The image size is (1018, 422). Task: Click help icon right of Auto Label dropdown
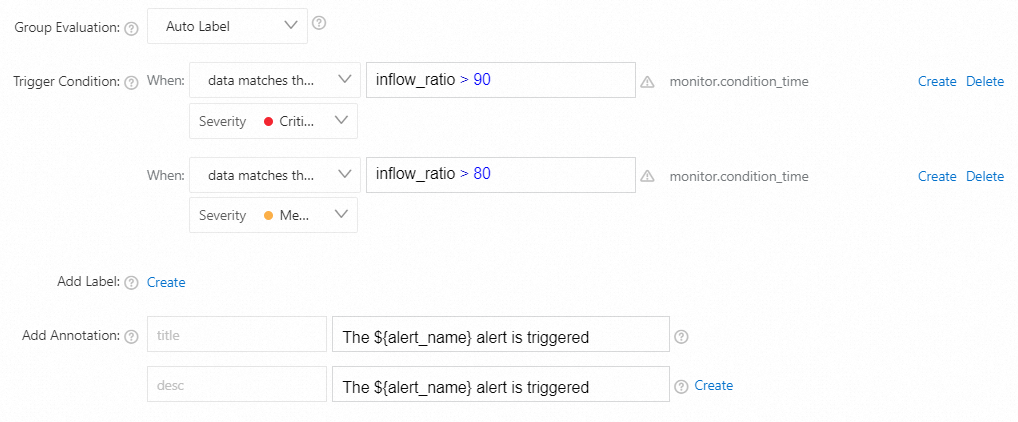click(319, 23)
